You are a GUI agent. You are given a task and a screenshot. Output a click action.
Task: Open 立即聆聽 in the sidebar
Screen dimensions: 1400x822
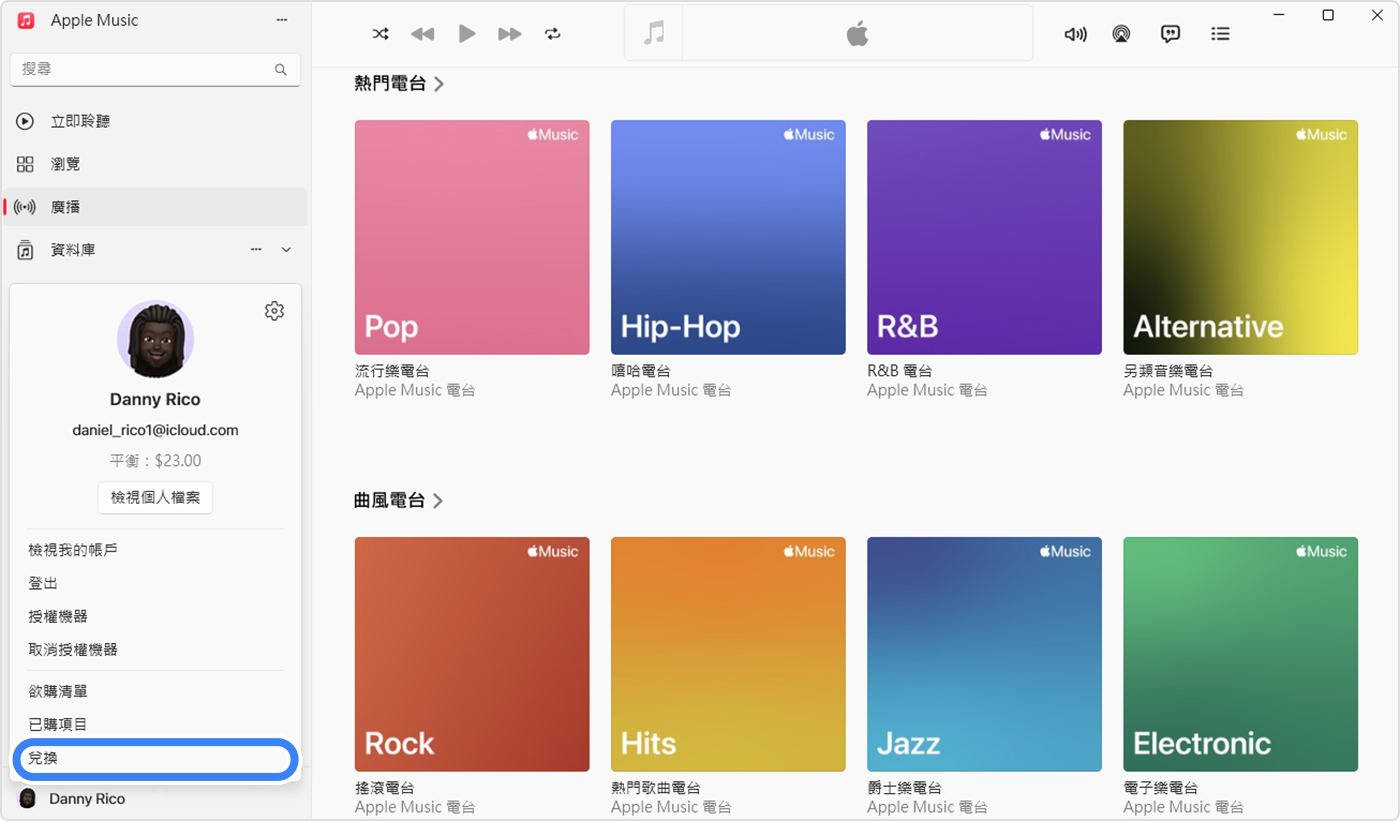(155, 121)
